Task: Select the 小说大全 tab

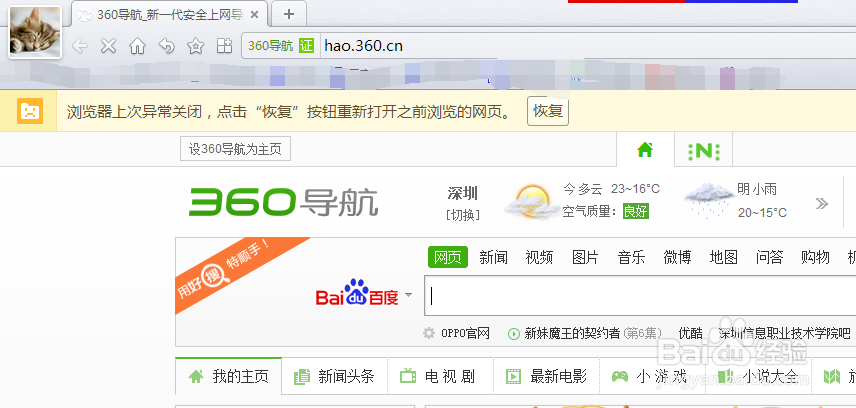Action: 757,376
